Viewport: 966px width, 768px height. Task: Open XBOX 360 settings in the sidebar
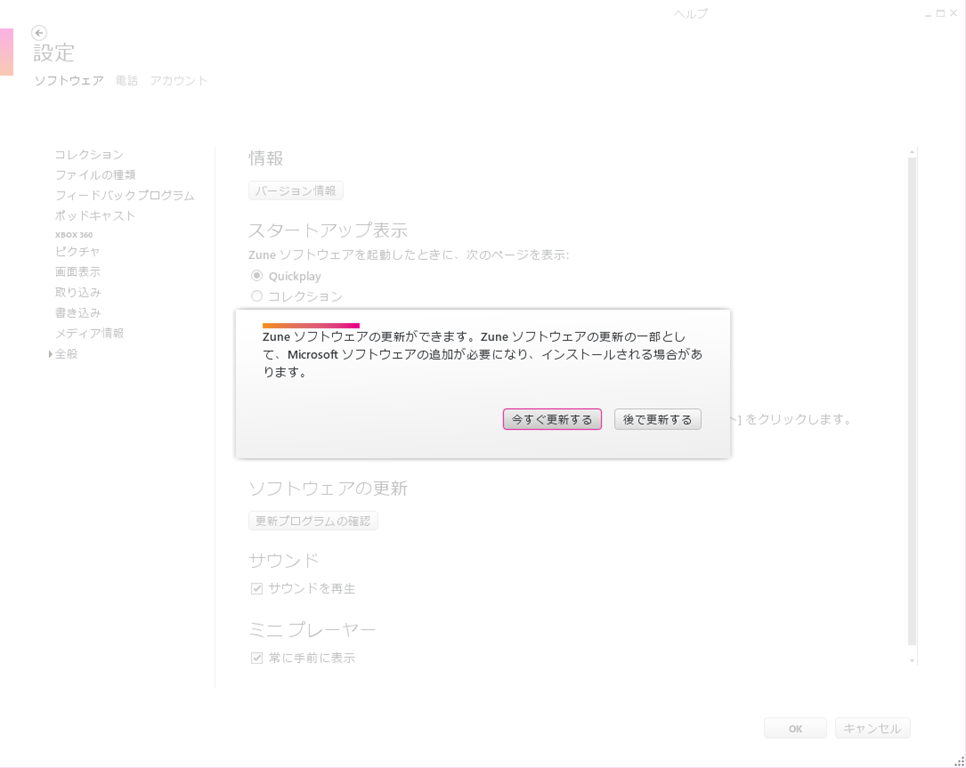[x=74, y=235]
